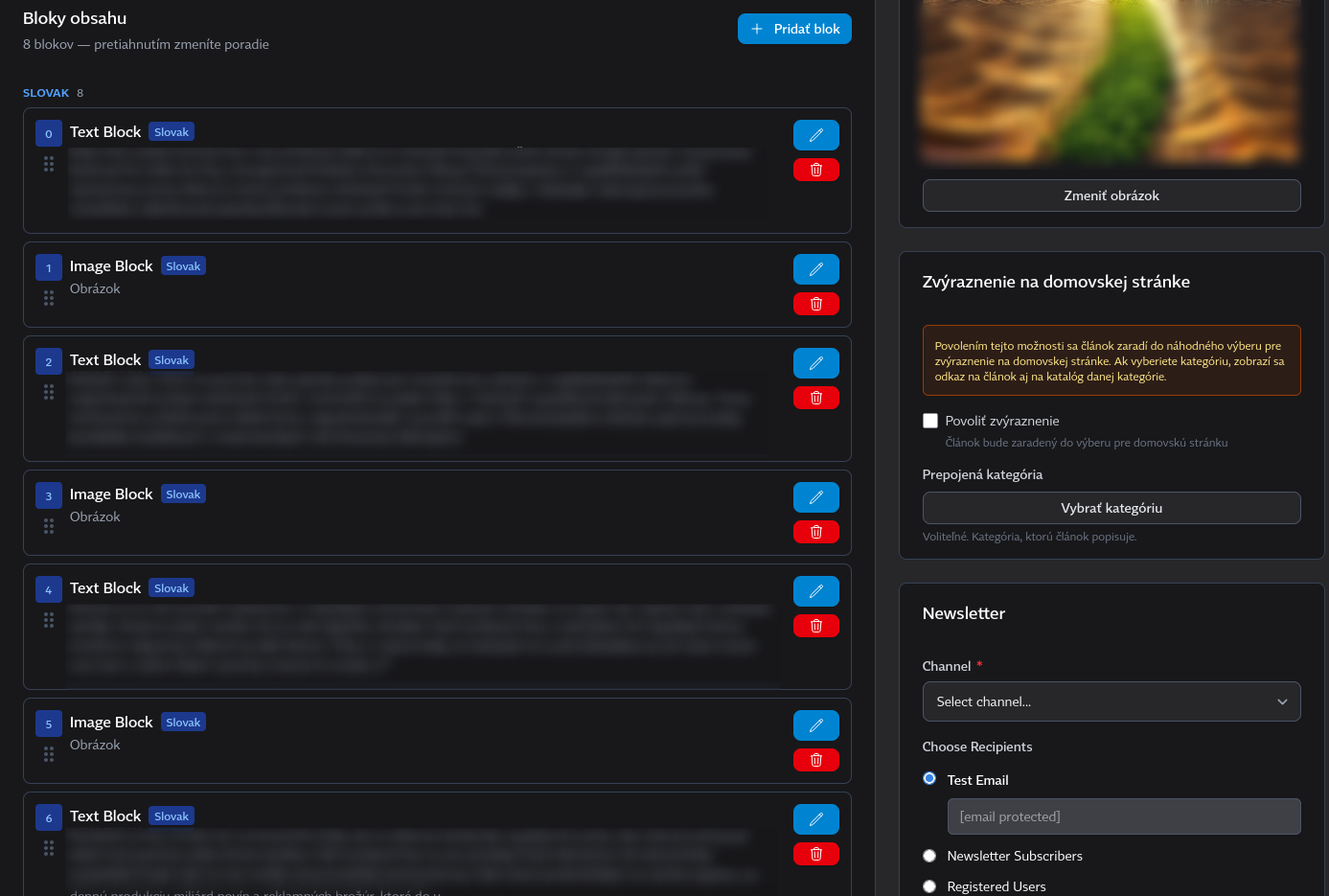
Task: Select the Test Email radio option
Action: 929,779
